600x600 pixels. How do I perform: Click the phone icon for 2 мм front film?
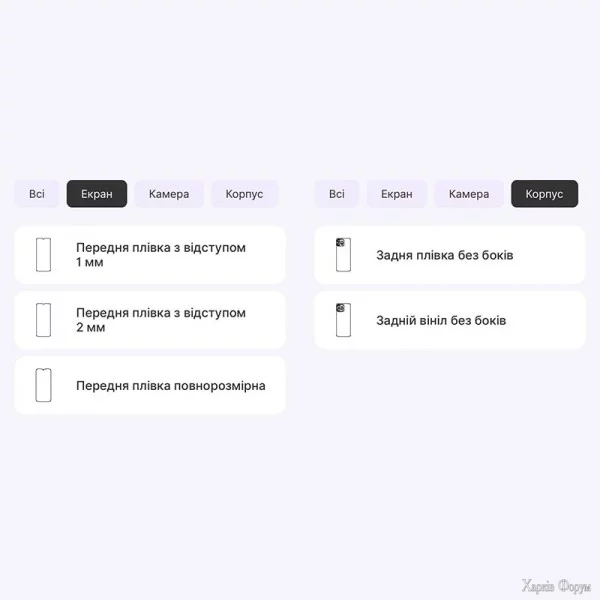tap(43, 320)
